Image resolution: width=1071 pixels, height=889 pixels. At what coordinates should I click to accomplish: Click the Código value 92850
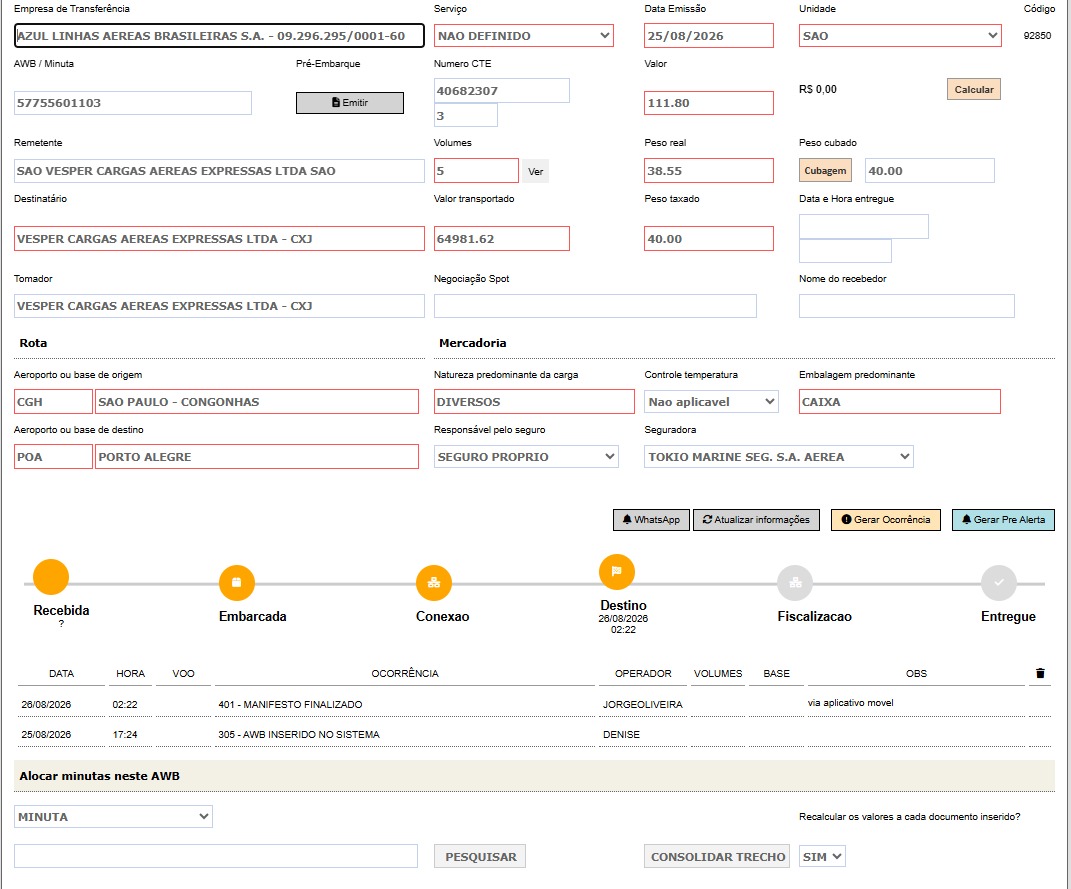1037,36
